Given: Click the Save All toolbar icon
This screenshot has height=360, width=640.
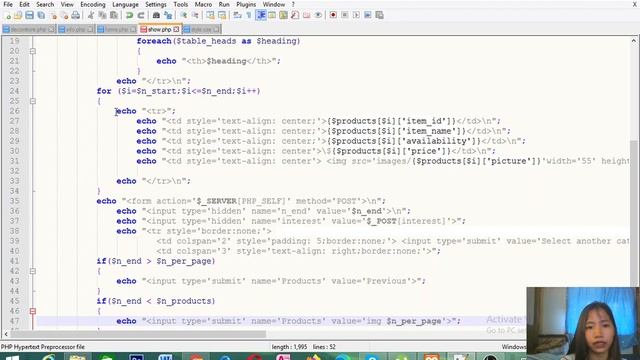Looking at the screenshot, I should tap(41, 16).
